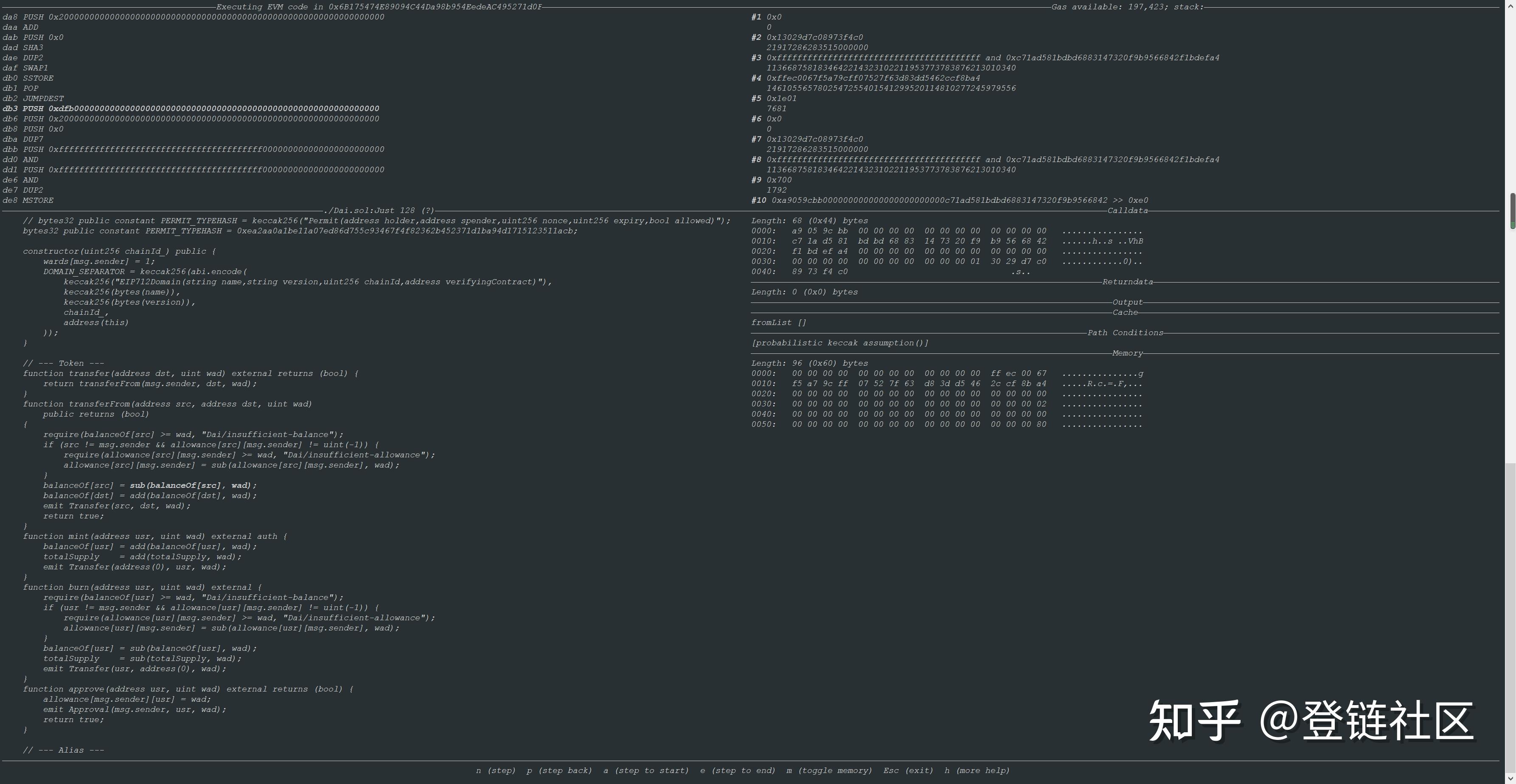
Task: Click the decimal value 7681 in the stack
Action: coord(776,109)
